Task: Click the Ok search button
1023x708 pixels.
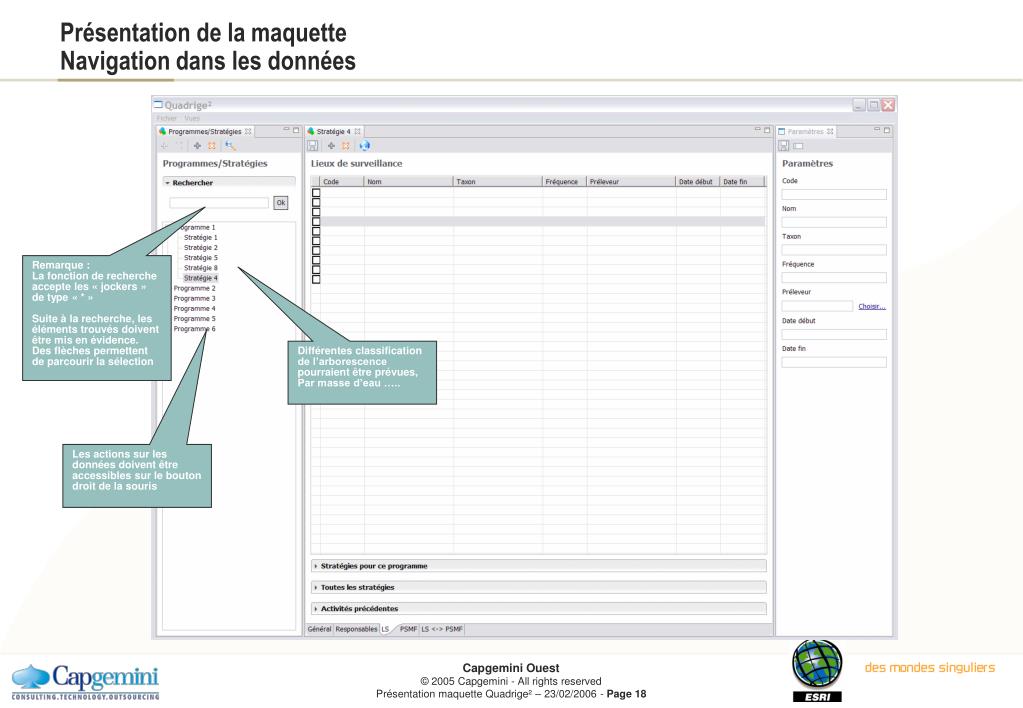Action: (x=281, y=203)
